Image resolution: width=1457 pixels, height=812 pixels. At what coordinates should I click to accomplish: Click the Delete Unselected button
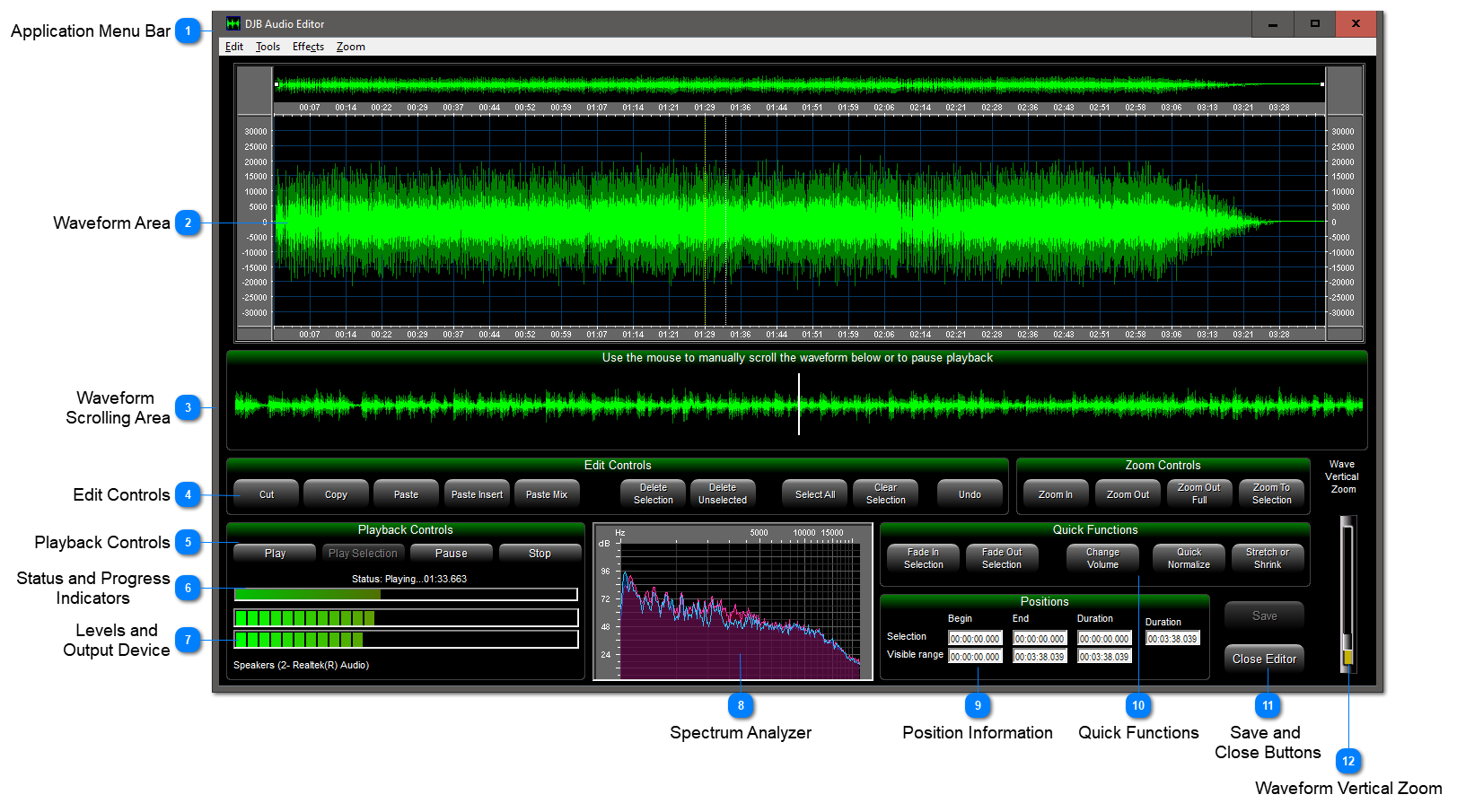[723, 494]
